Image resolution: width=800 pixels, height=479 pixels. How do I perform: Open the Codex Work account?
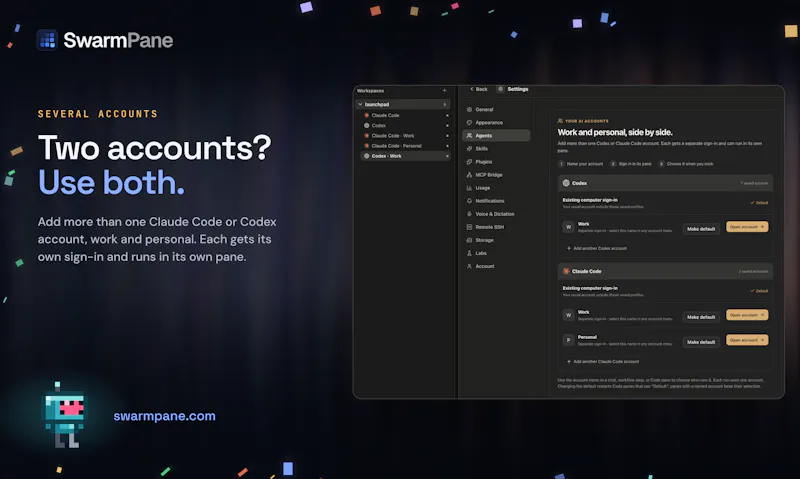point(747,227)
